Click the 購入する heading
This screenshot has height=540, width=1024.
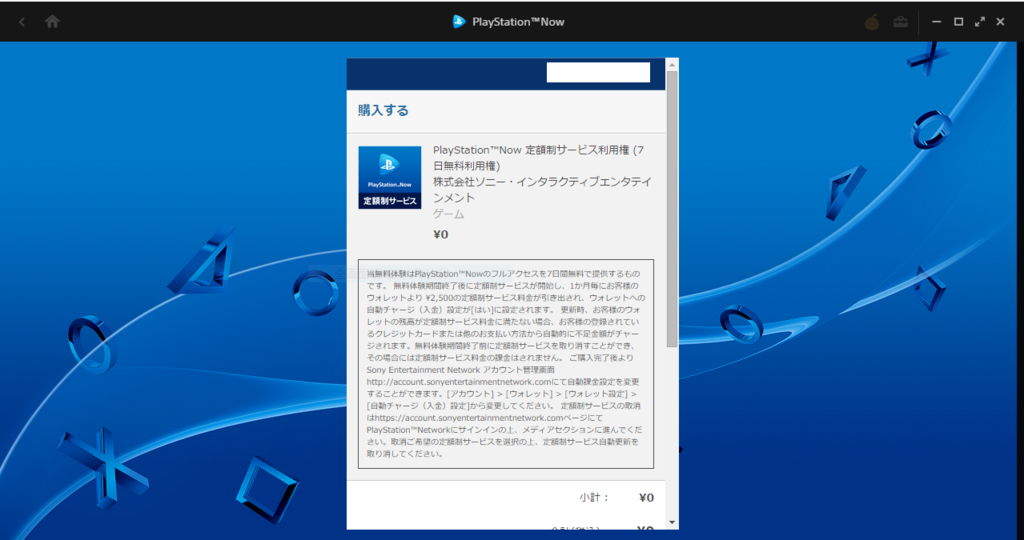pos(383,110)
